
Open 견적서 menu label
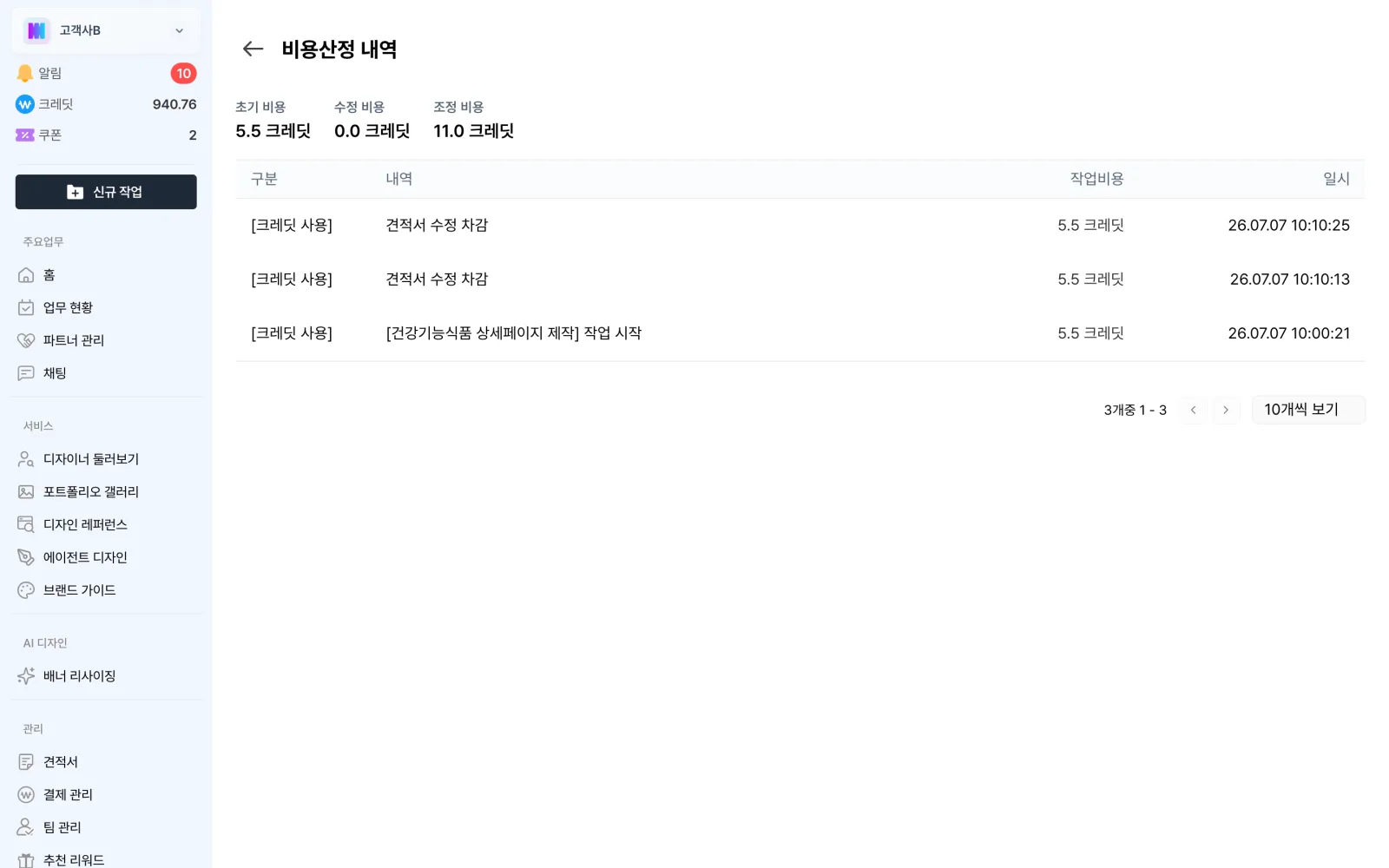point(61,762)
